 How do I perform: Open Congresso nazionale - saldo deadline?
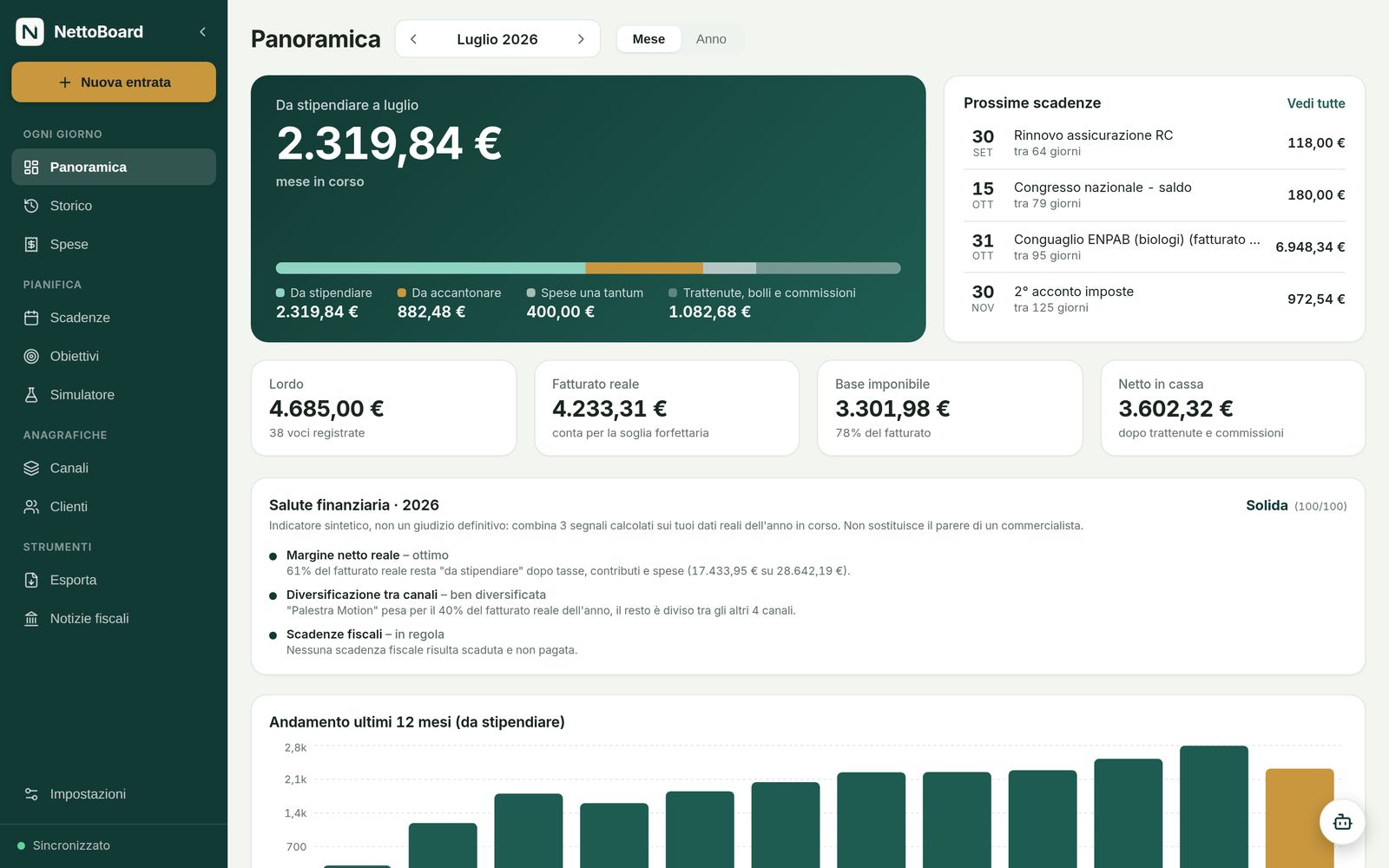(x=1154, y=195)
